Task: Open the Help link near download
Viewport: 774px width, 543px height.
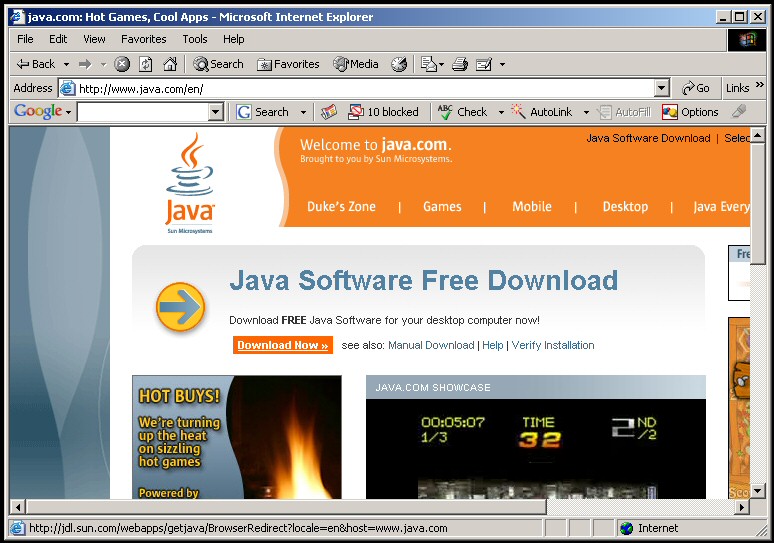Action: coord(493,345)
